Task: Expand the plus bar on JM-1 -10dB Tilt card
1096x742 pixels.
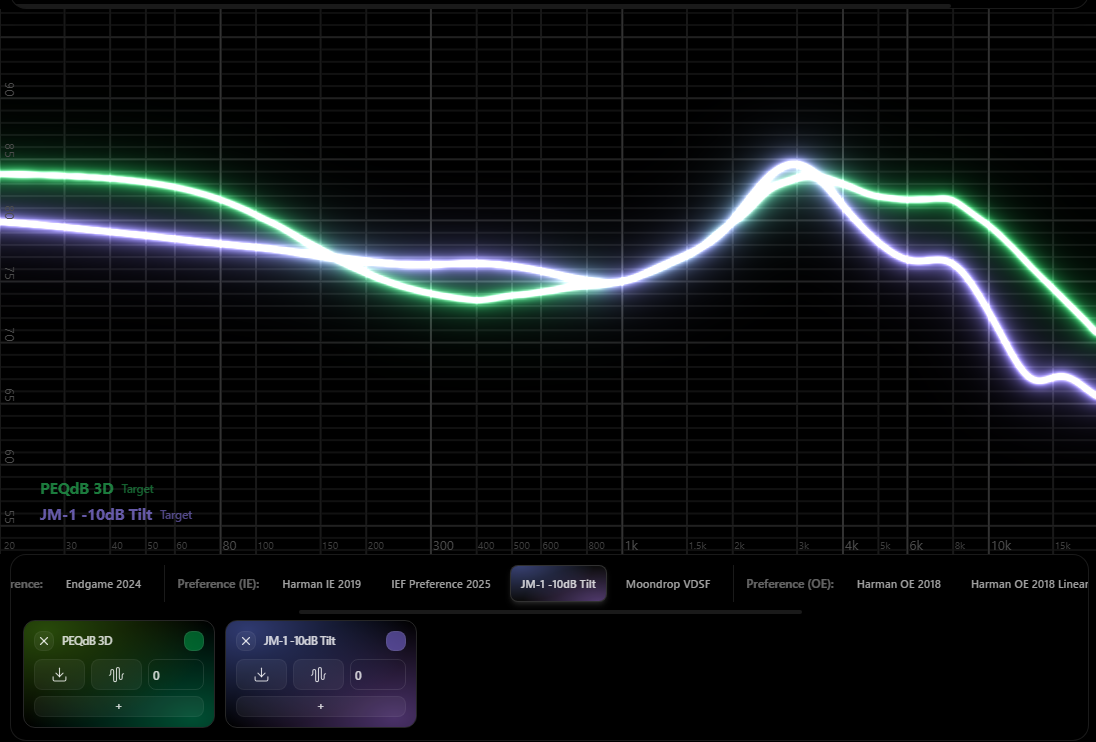Action: coord(321,706)
